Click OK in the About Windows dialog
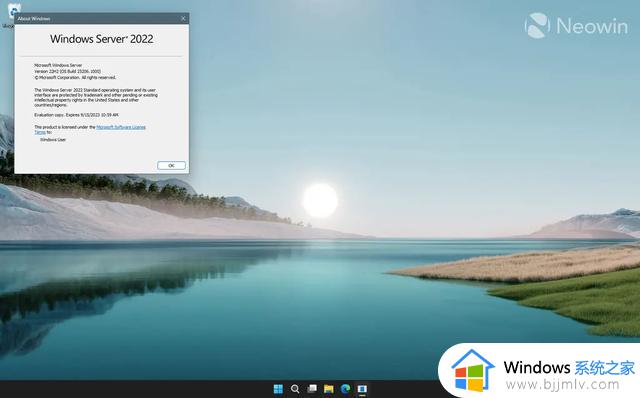This screenshot has height=398, width=640. (171, 165)
